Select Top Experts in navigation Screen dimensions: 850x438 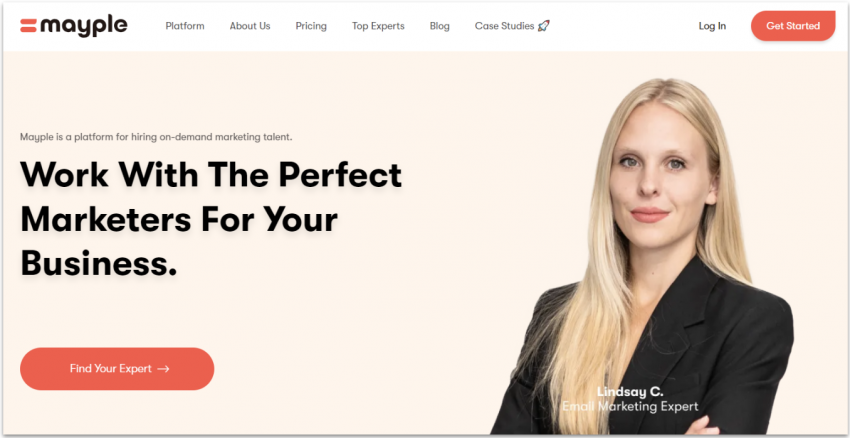coord(378,26)
